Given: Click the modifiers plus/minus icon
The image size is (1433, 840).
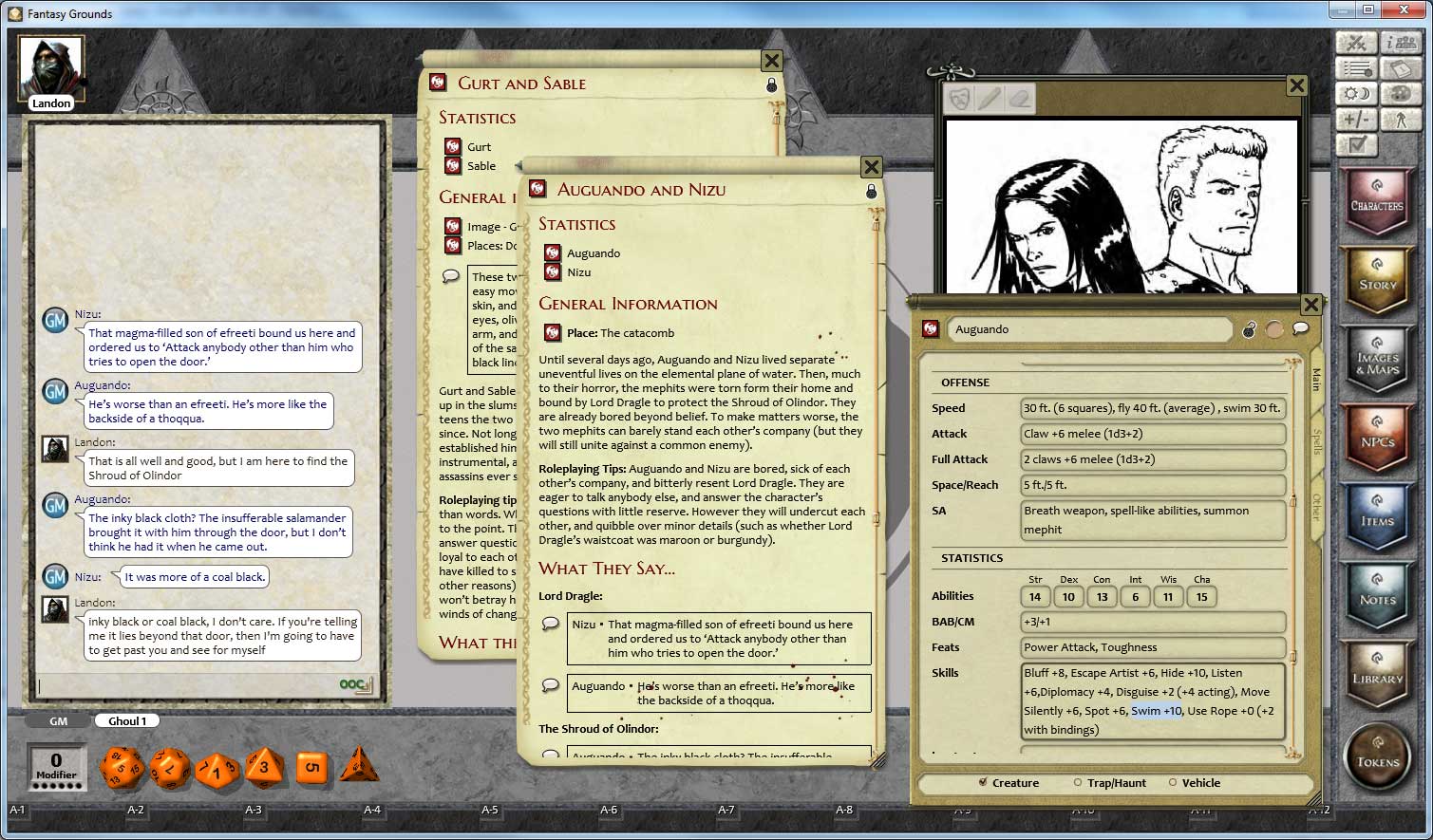Looking at the screenshot, I should point(1355,119).
